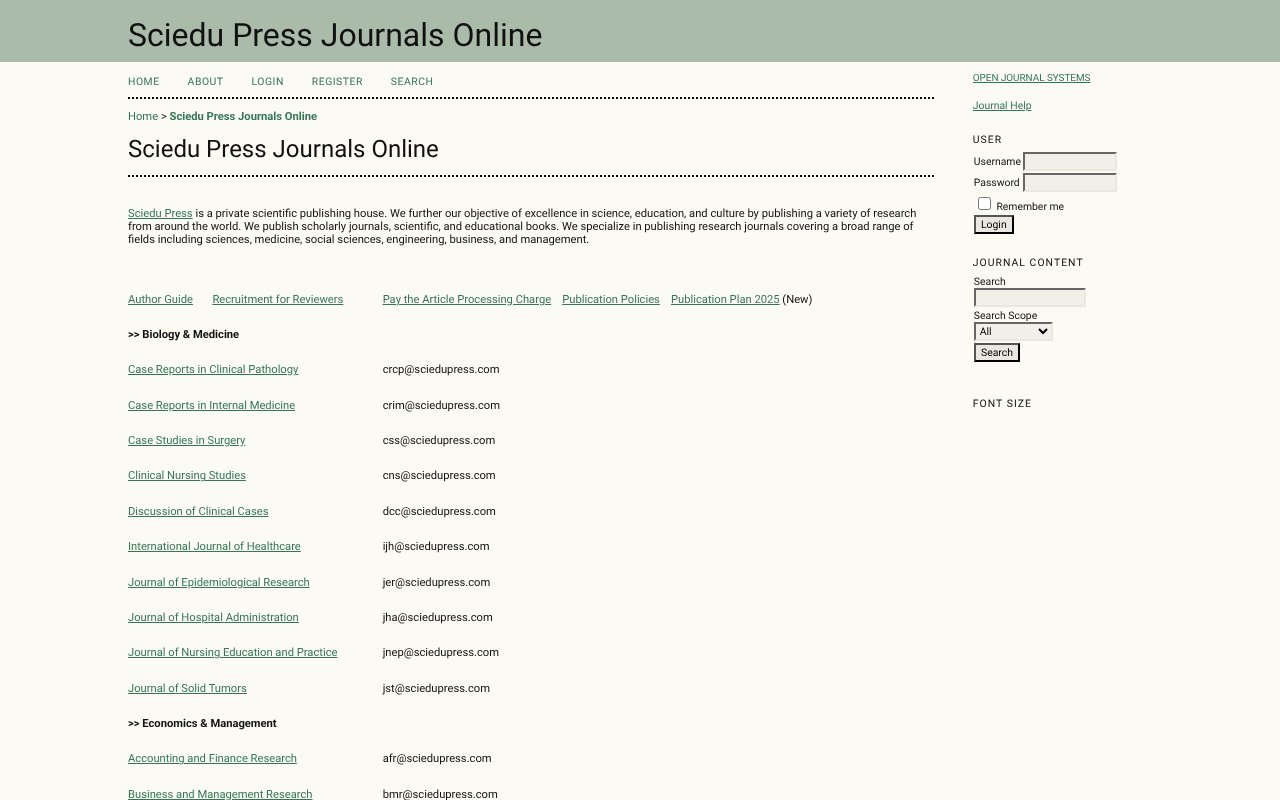
Task: Open the ABOUT navigation menu item
Action: point(205,81)
